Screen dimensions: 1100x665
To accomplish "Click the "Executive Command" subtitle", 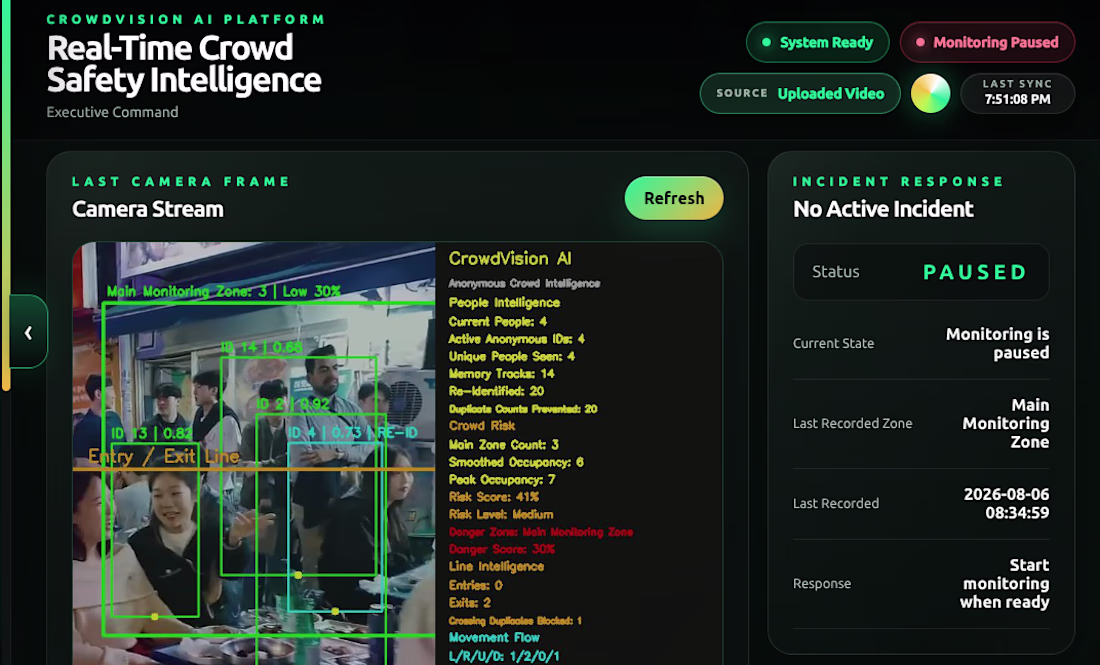I will 112,112.
